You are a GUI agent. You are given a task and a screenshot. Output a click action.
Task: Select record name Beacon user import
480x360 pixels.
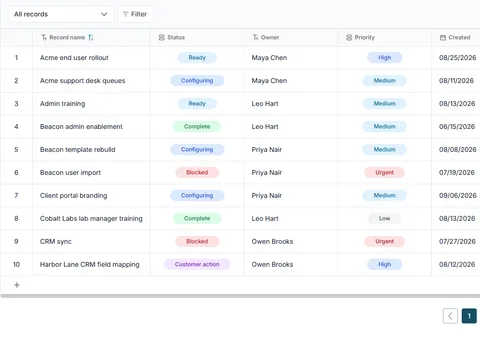70,173
